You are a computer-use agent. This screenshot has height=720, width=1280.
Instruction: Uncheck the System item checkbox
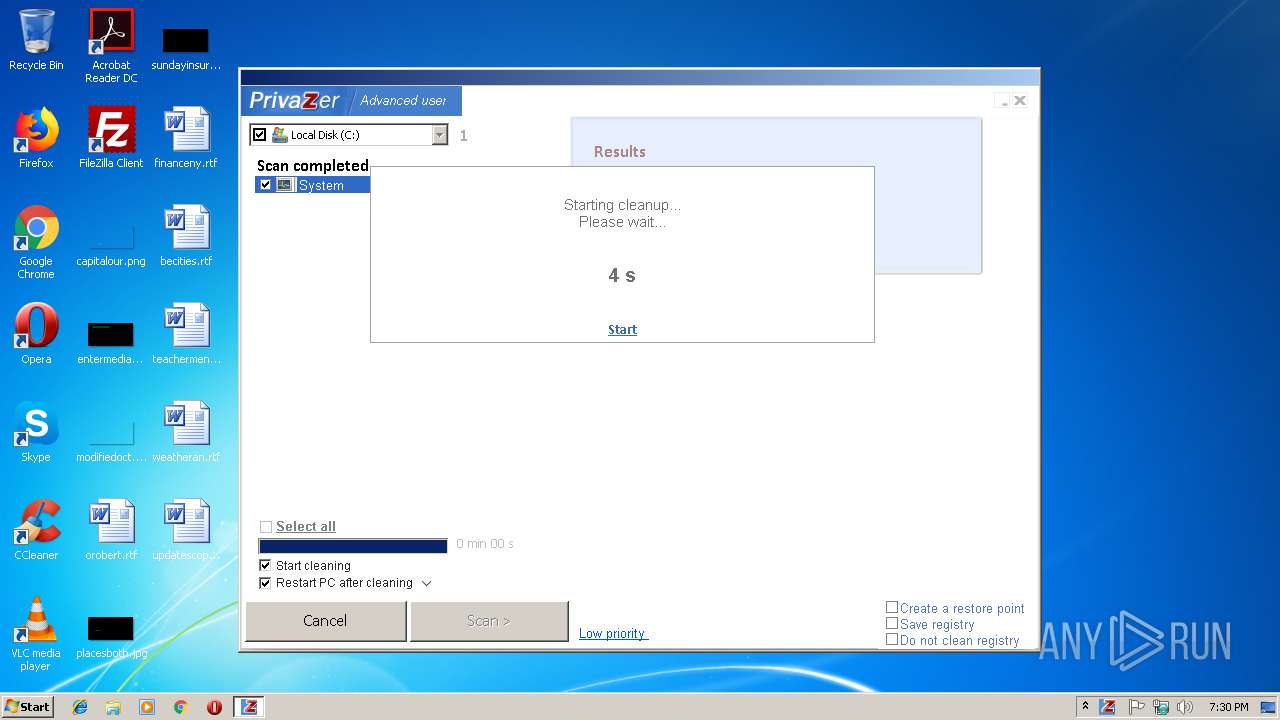point(265,185)
